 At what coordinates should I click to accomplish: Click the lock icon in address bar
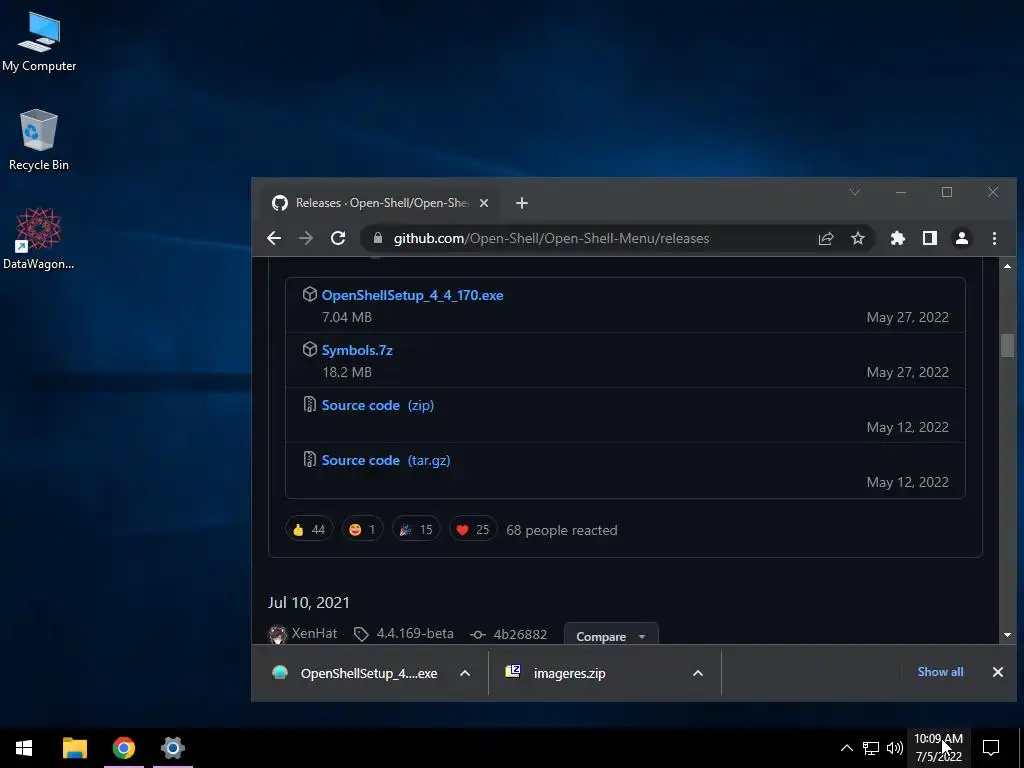377,238
